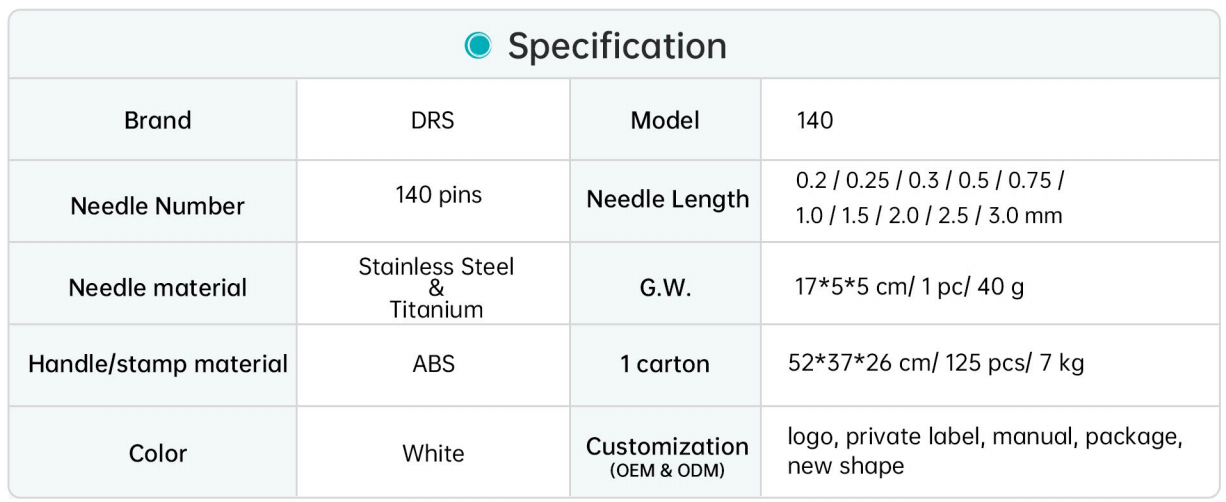The width and height of the screenshot is (1226, 502).
Task: Select the 52*37*26 cm carton value
Action: coord(936,363)
